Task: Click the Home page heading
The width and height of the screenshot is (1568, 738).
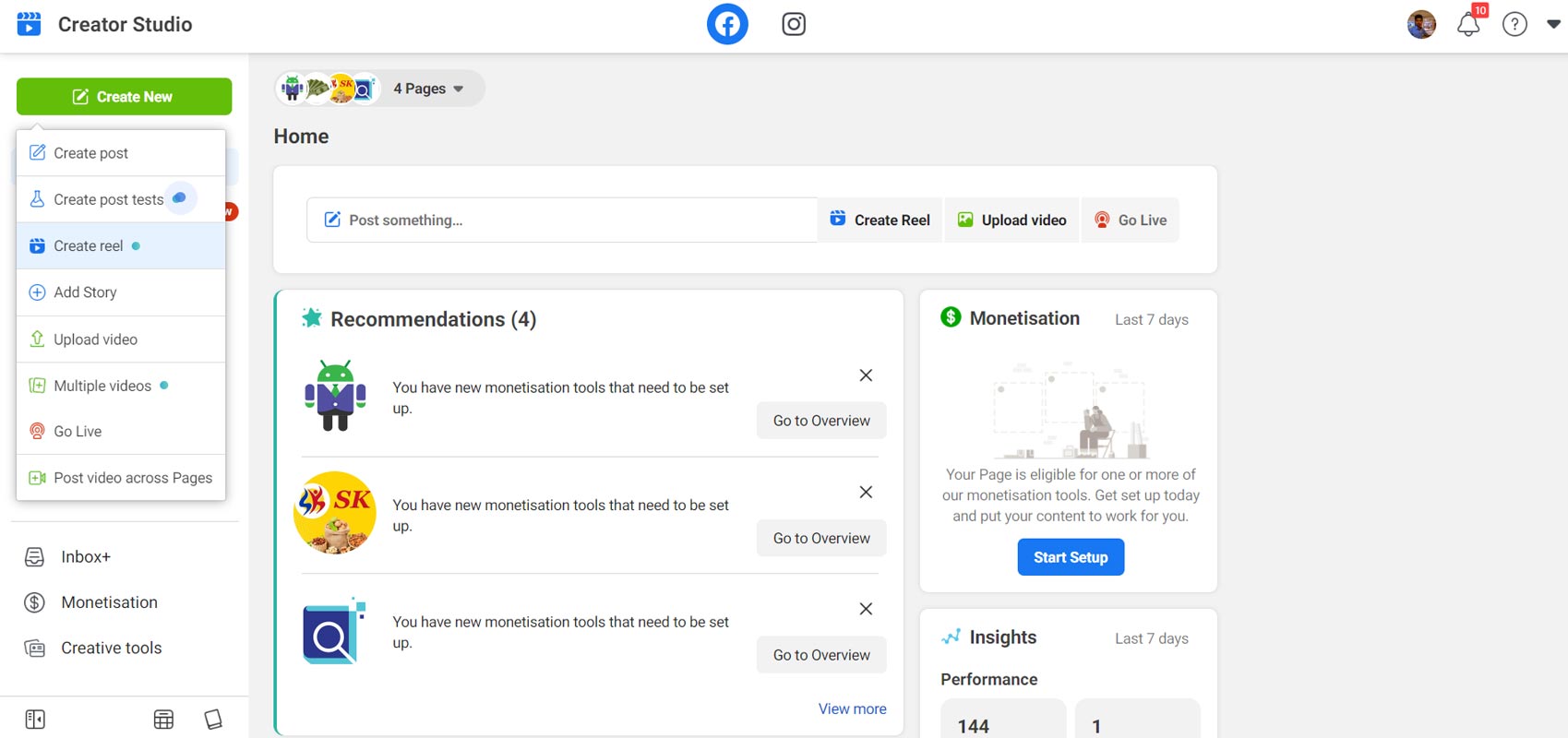Action: pos(301,137)
